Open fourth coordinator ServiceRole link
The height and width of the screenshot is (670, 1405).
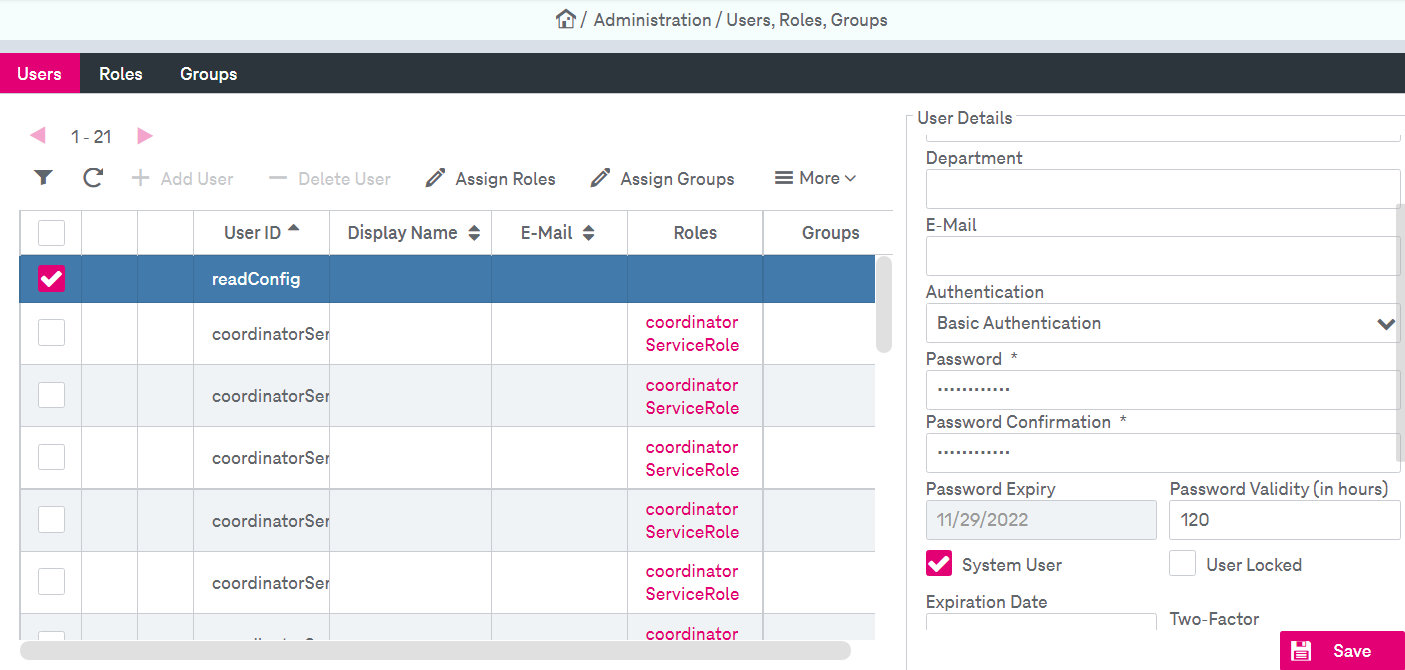(x=692, y=520)
